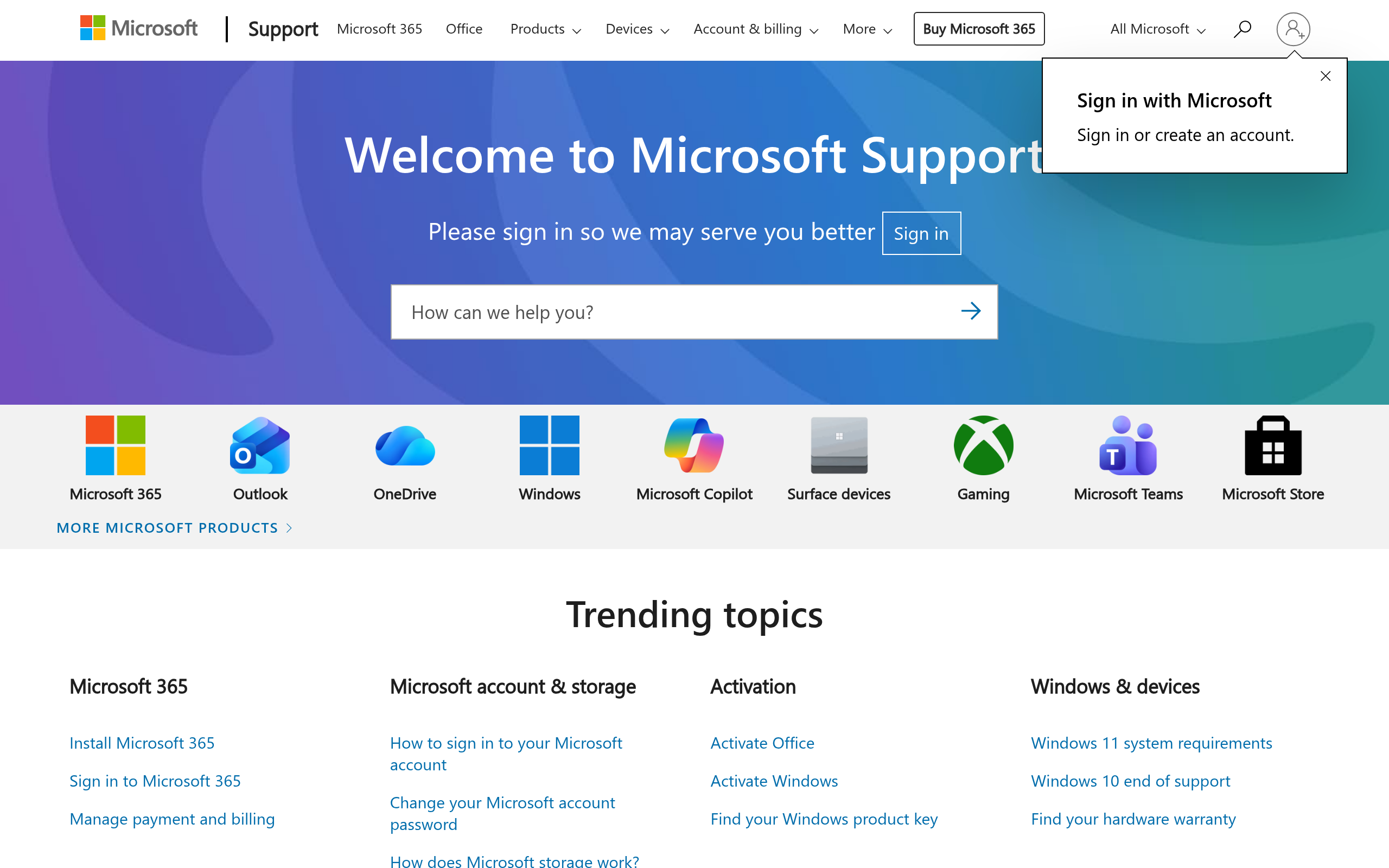Expand More Microsoft Products

click(168, 527)
